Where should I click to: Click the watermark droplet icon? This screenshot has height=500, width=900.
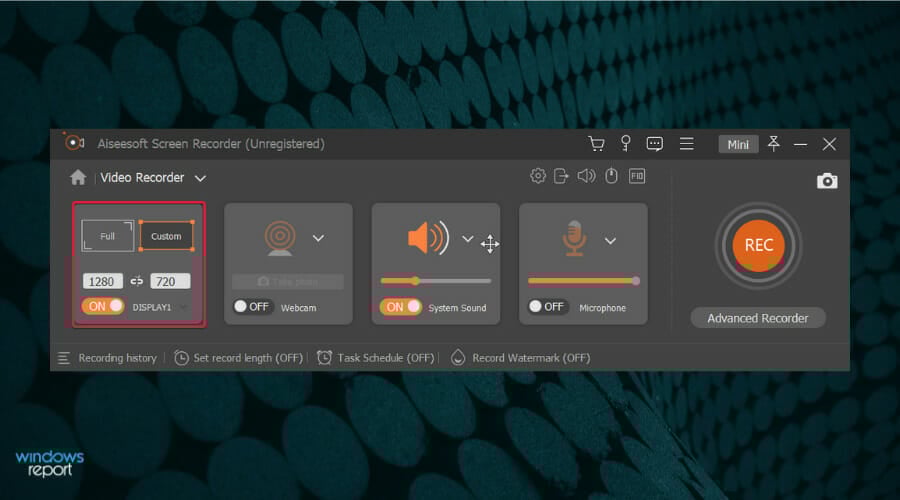point(458,358)
